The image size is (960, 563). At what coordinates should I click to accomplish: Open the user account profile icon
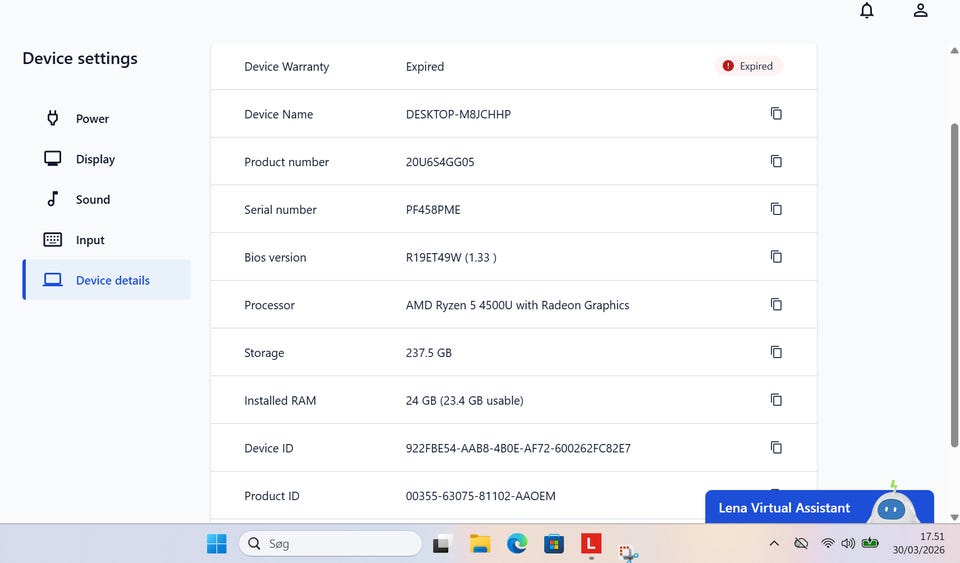921,11
